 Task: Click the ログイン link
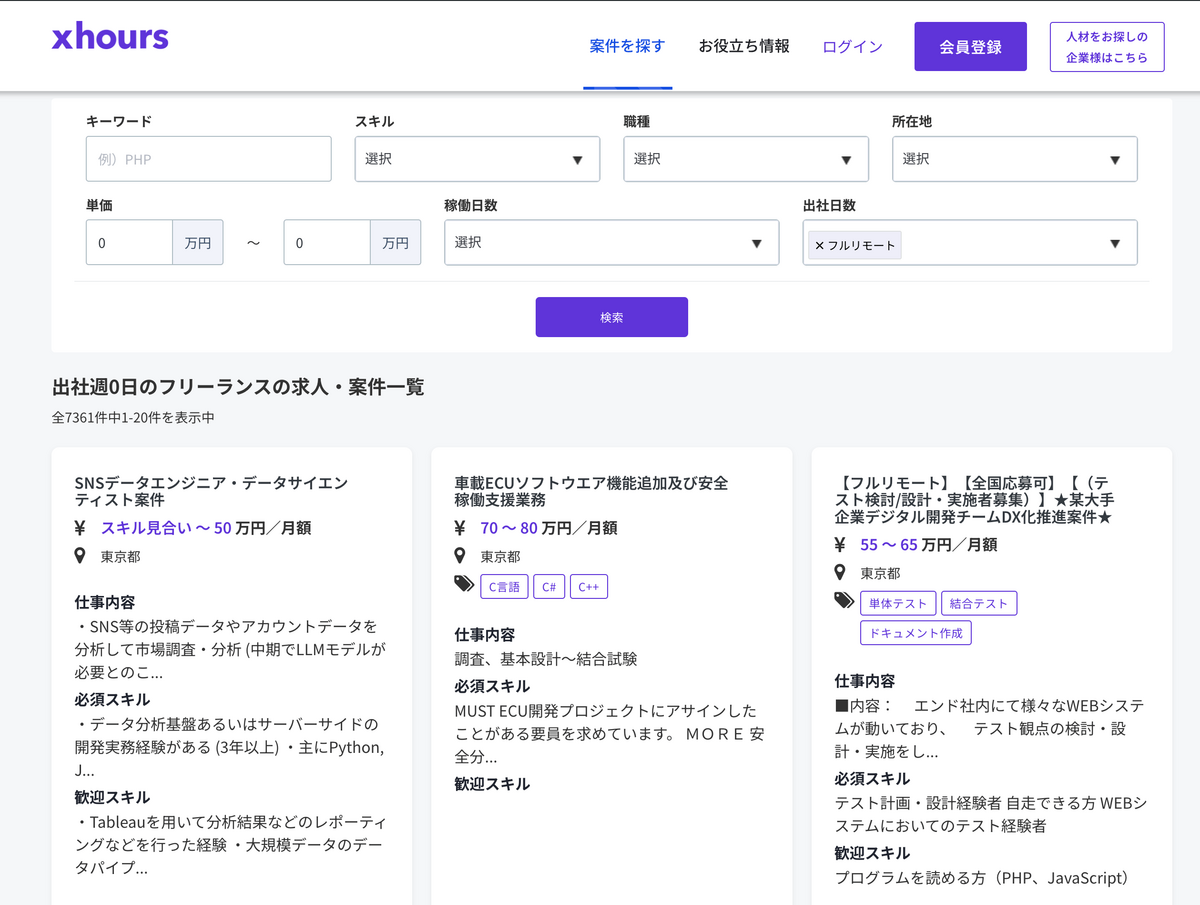(852, 47)
